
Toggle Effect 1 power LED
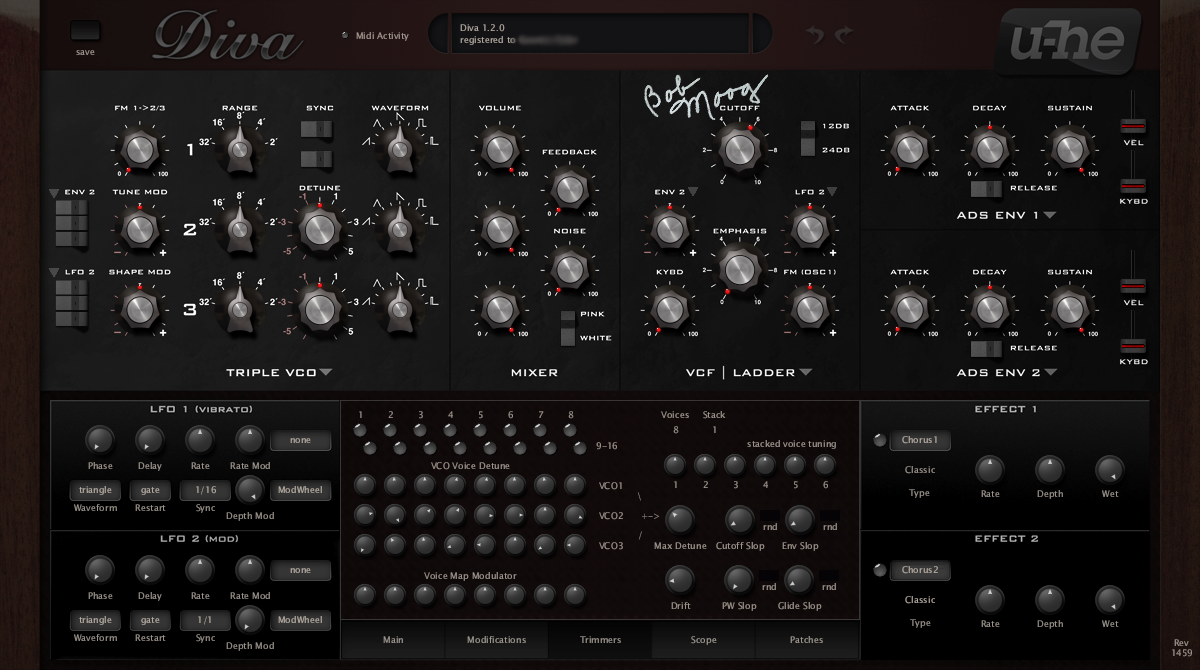[879, 440]
